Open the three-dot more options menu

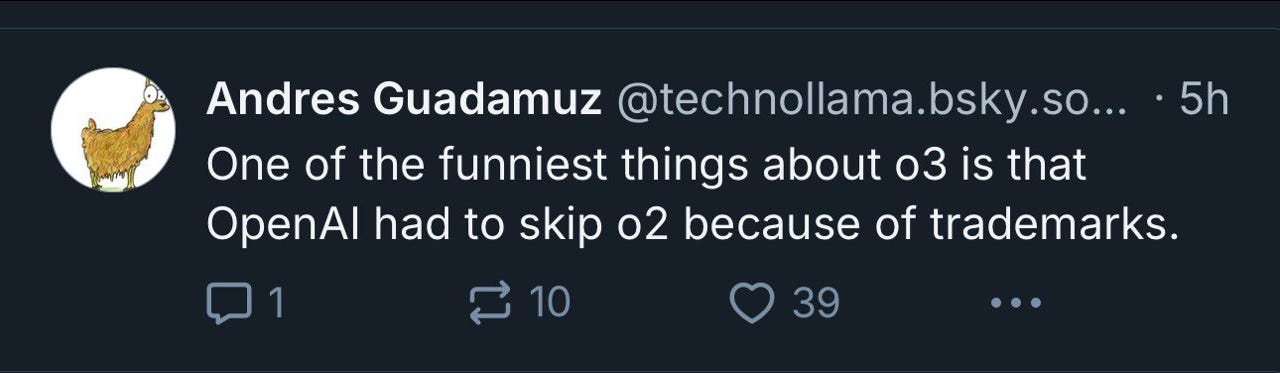[1014, 302]
